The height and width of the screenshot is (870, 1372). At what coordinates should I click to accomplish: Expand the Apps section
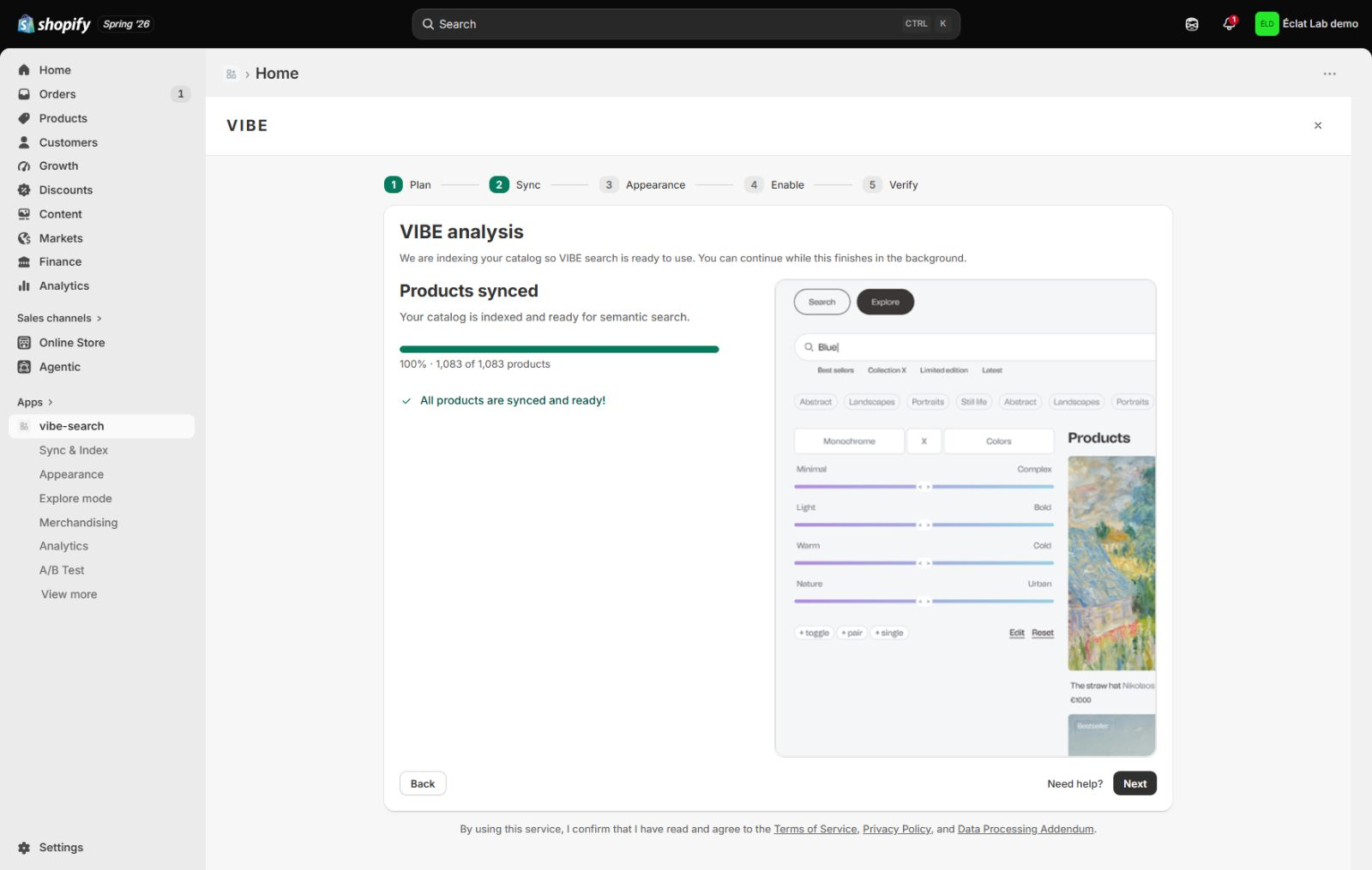pyautogui.click(x=34, y=402)
